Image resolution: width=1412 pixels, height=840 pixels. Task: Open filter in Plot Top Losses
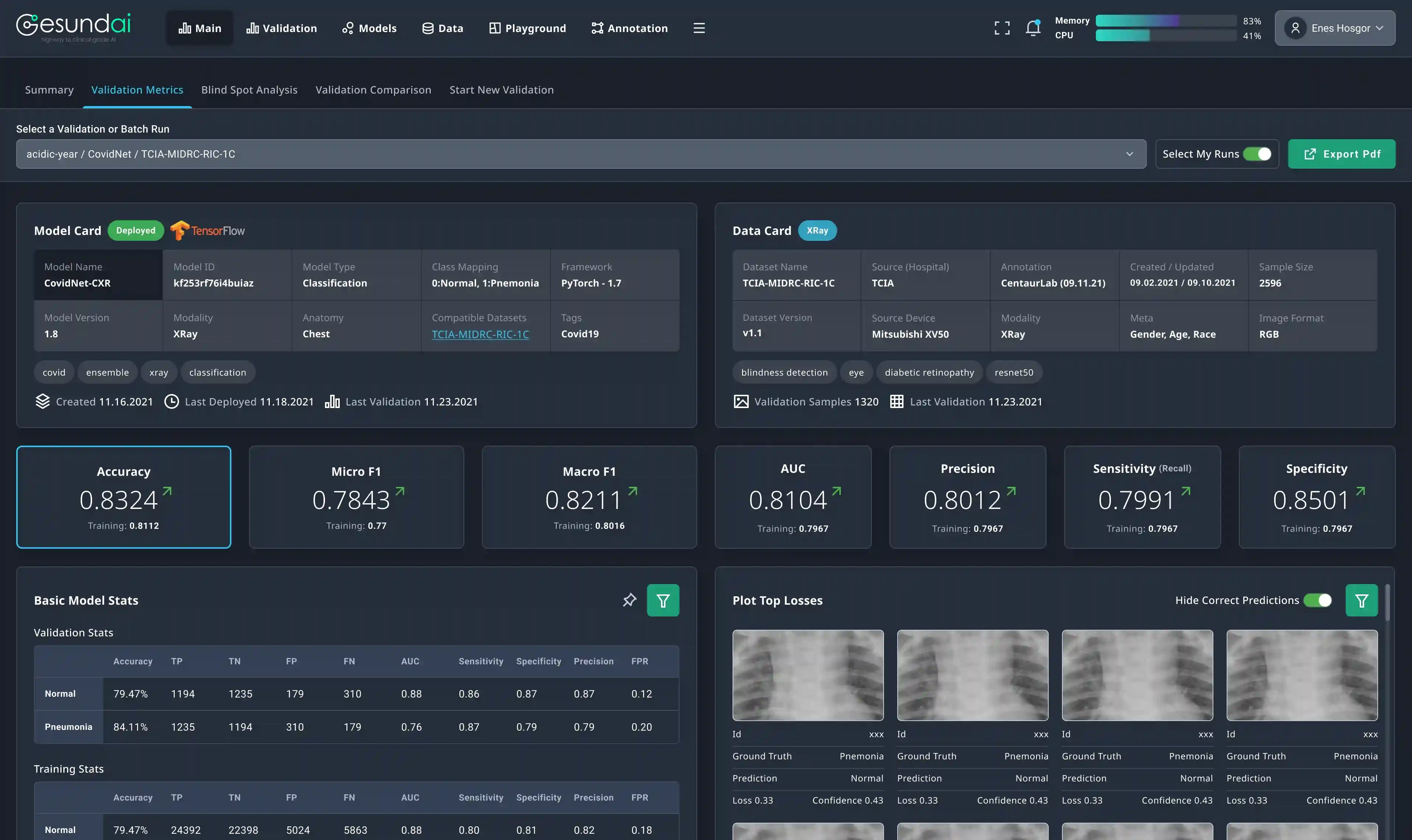click(1361, 600)
